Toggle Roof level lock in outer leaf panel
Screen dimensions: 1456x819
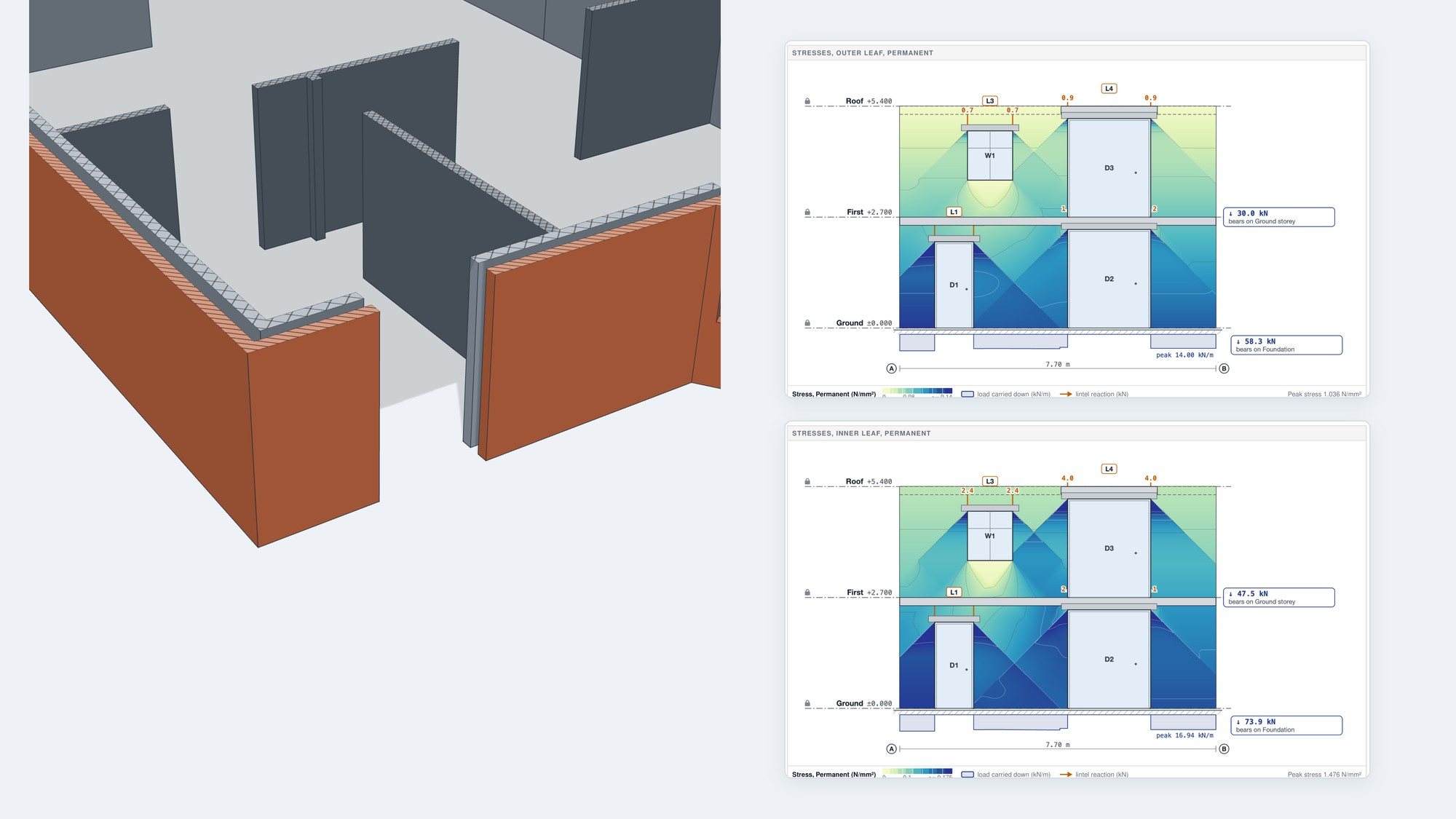[807, 101]
